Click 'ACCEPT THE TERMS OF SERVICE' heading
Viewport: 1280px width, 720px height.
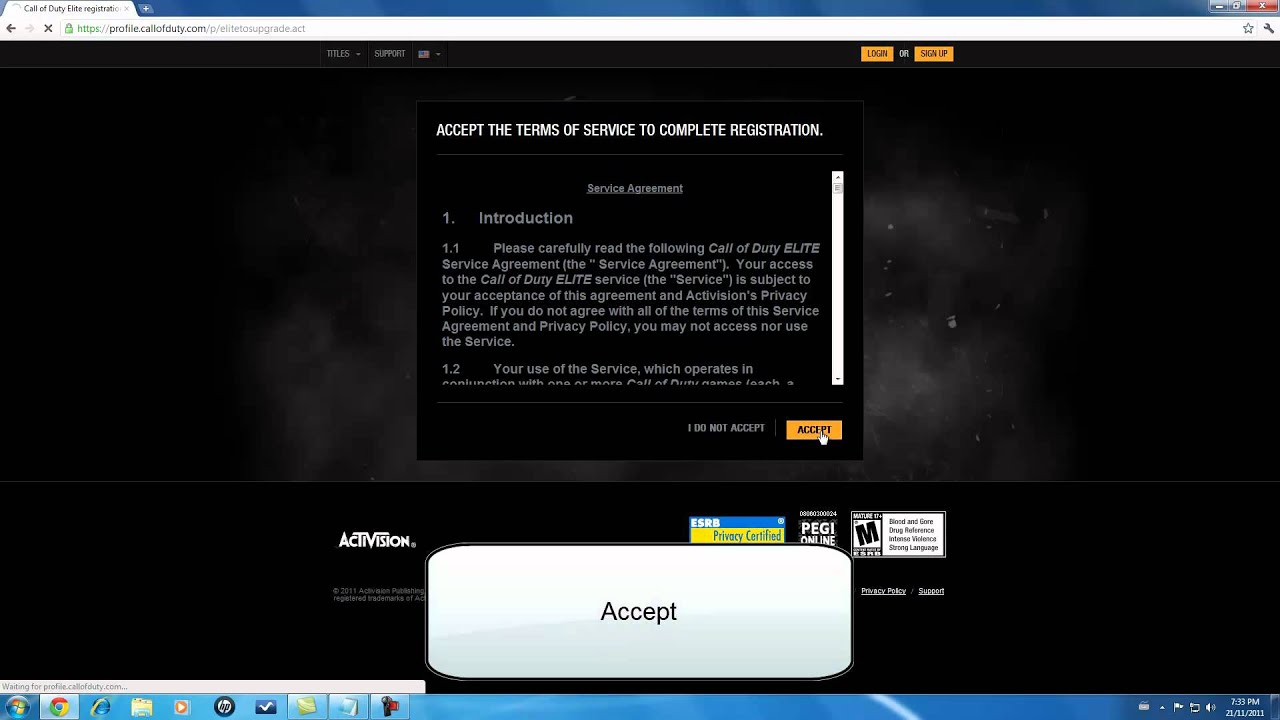pos(630,130)
